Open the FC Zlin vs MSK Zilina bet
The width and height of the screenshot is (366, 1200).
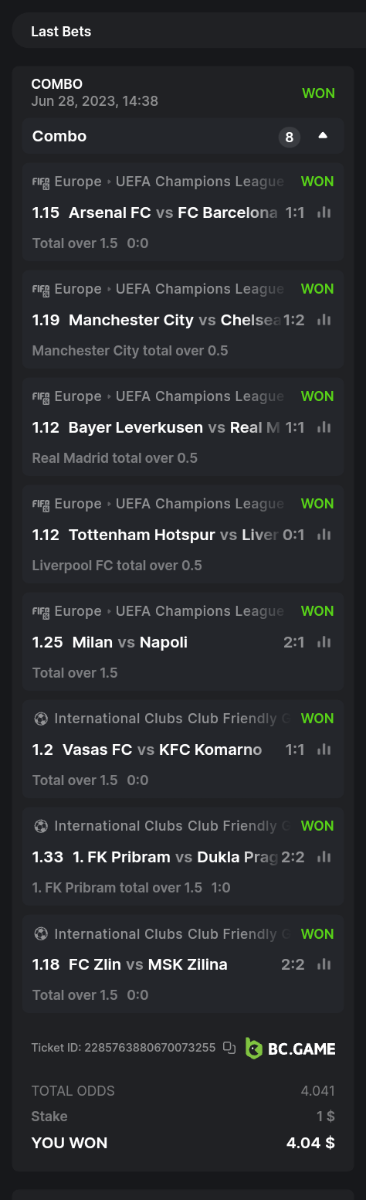tap(183, 963)
